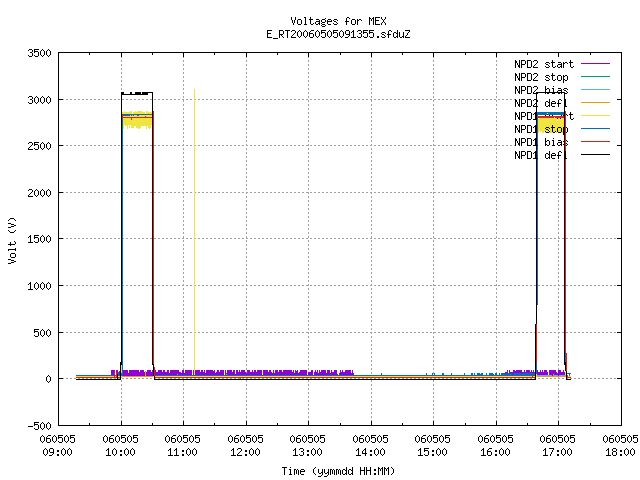Image resolution: width=640 pixels, height=480 pixels.
Task: Click the chart title 'Voltages for MEX'
Action: pyautogui.click(x=338, y=21)
